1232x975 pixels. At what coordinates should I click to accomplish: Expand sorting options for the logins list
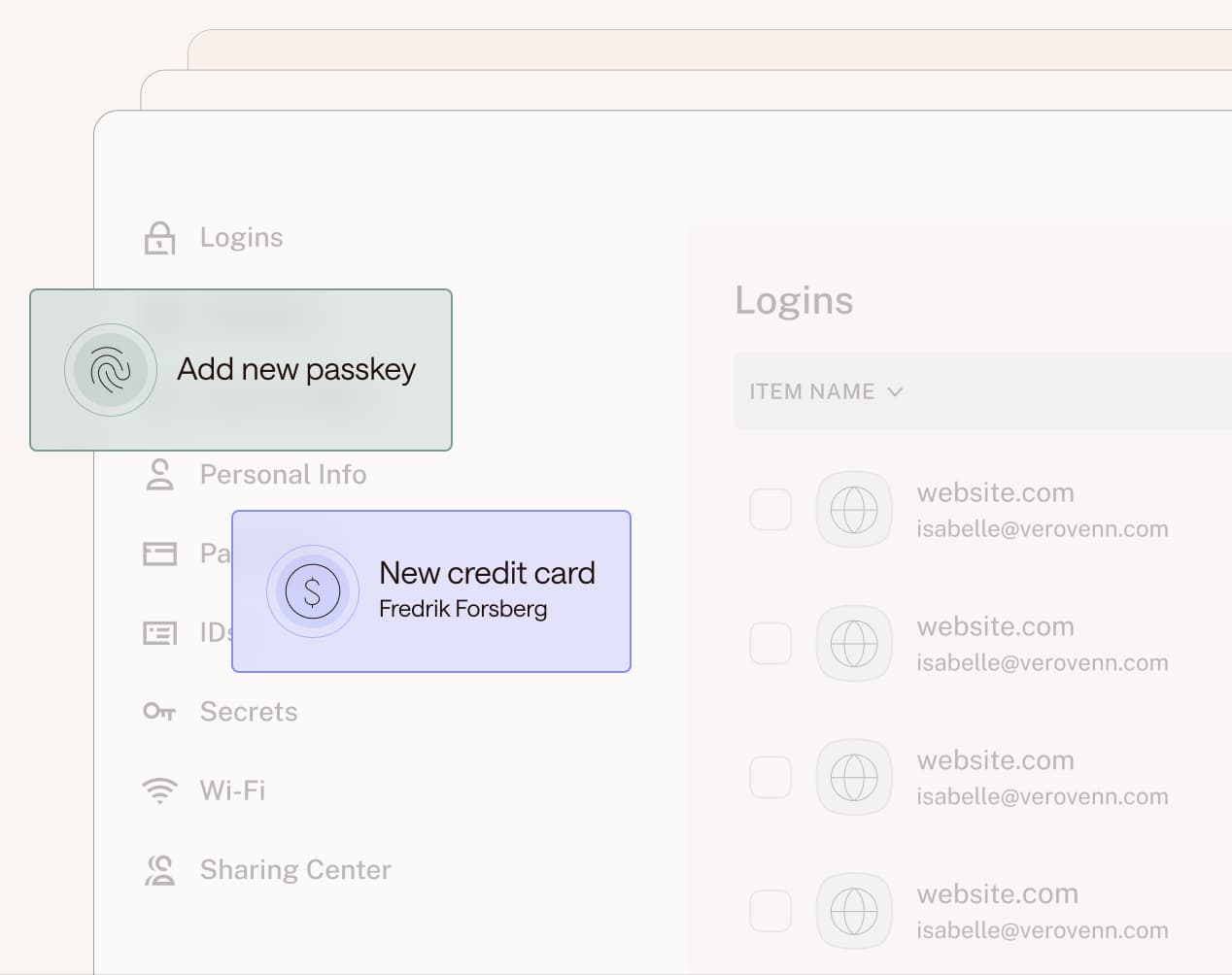pos(825,391)
